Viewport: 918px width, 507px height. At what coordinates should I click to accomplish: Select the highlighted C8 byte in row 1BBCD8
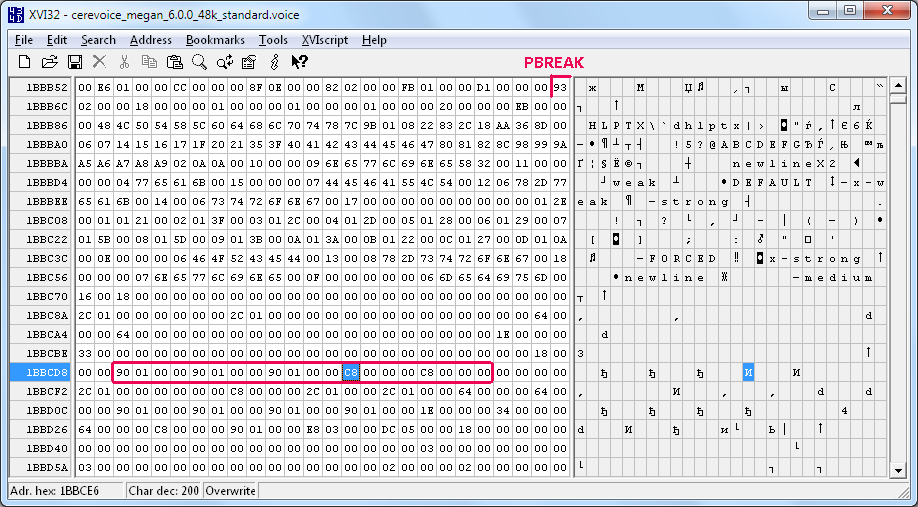[x=351, y=372]
